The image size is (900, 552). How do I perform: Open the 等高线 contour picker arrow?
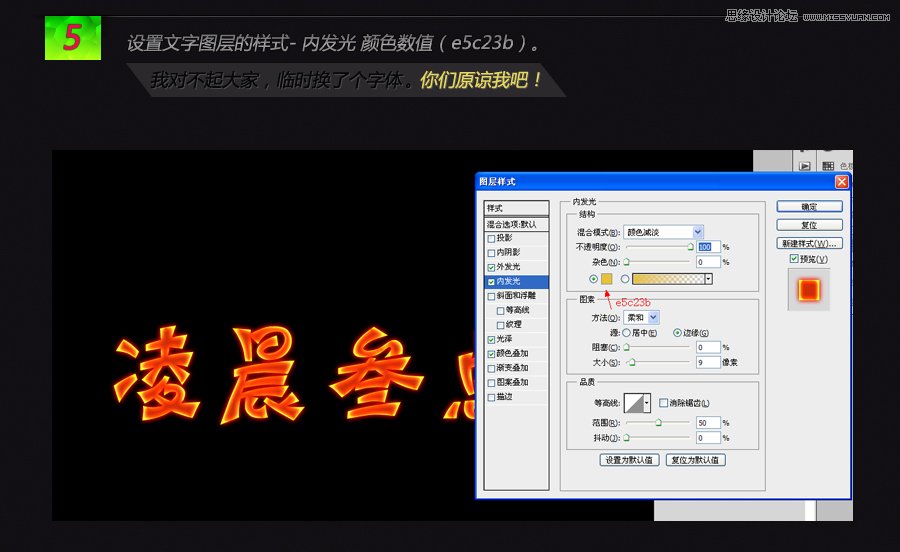tap(647, 403)
